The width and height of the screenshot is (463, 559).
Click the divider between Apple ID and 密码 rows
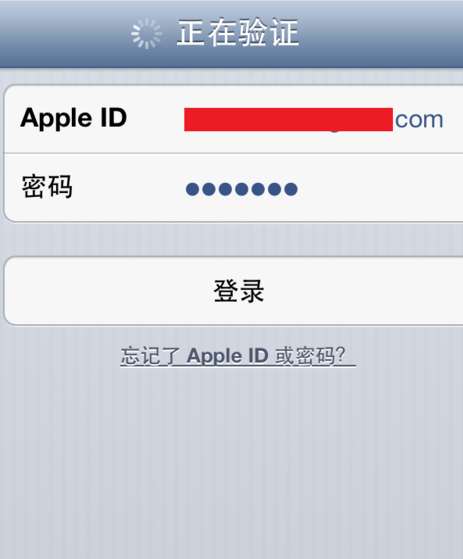(x=233, y=153)
